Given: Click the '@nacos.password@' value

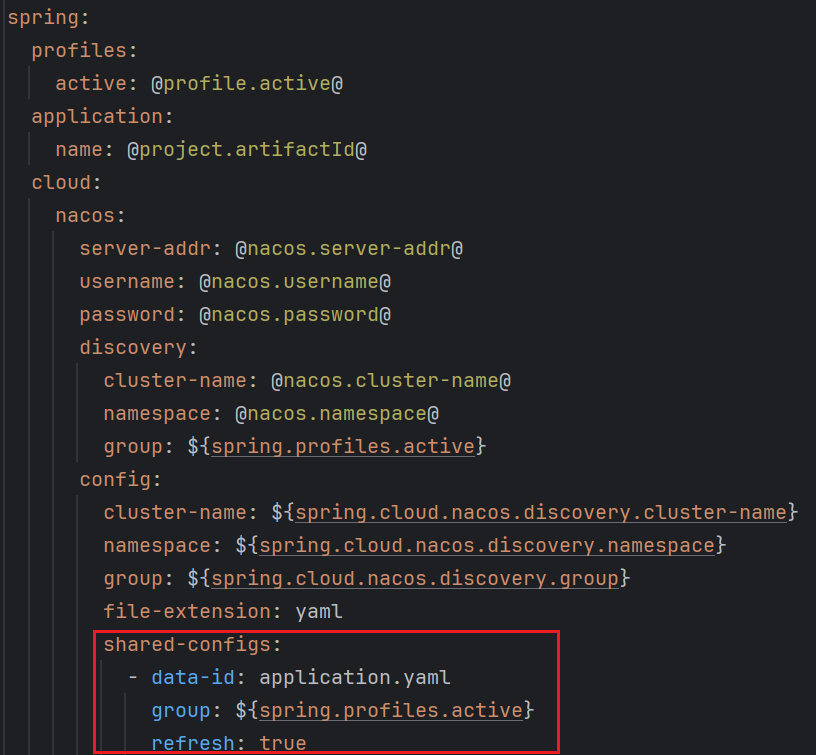Looking at the screenshot, I should coord(295,315).
